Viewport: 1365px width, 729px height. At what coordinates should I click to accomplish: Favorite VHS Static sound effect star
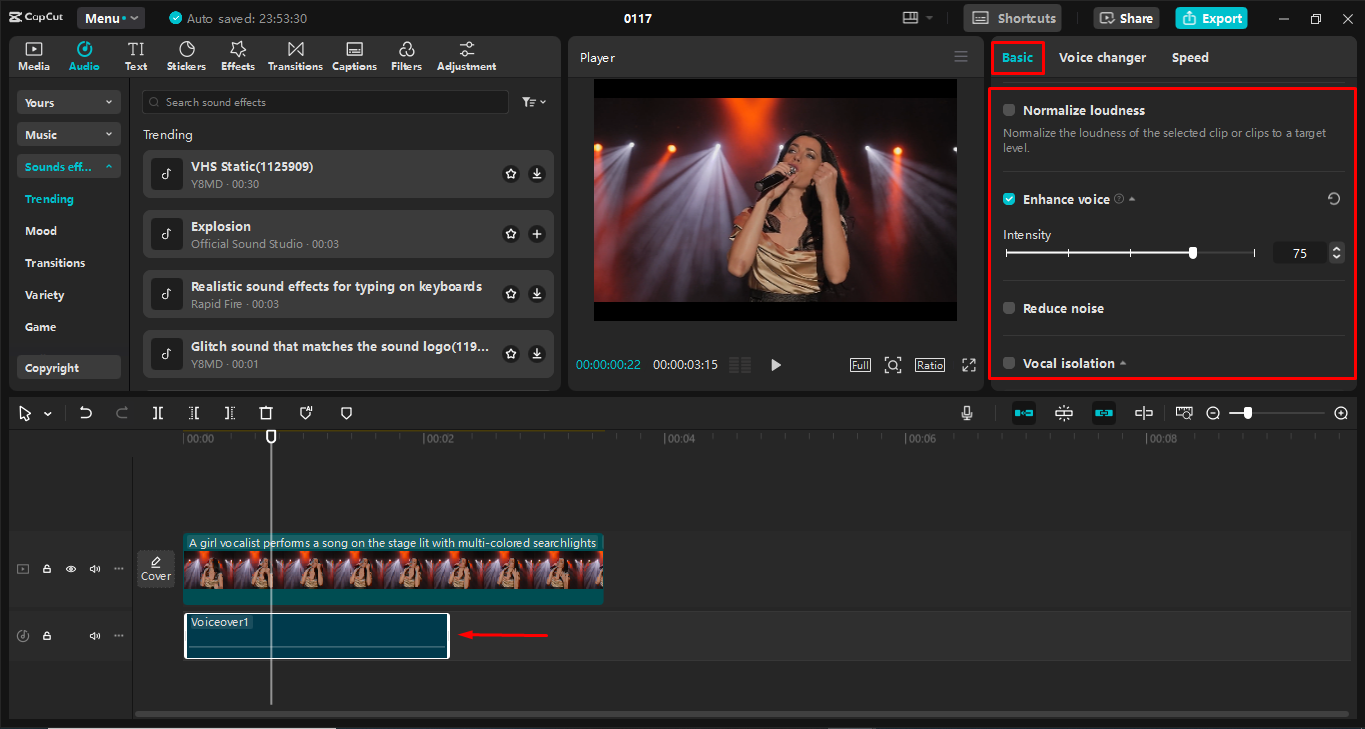[x=511, y=174]
